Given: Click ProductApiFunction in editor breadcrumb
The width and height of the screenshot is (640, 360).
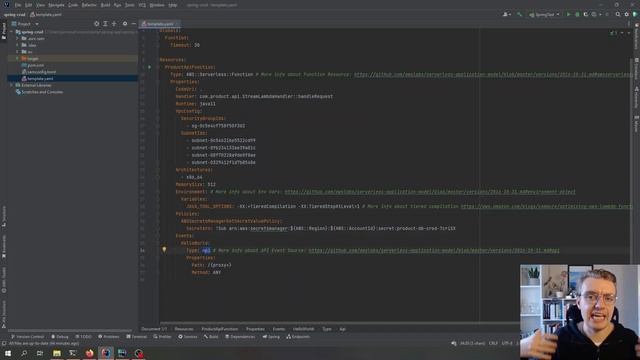Looking at the screenshot, I should pyautogui.click(x=220, y=329).
